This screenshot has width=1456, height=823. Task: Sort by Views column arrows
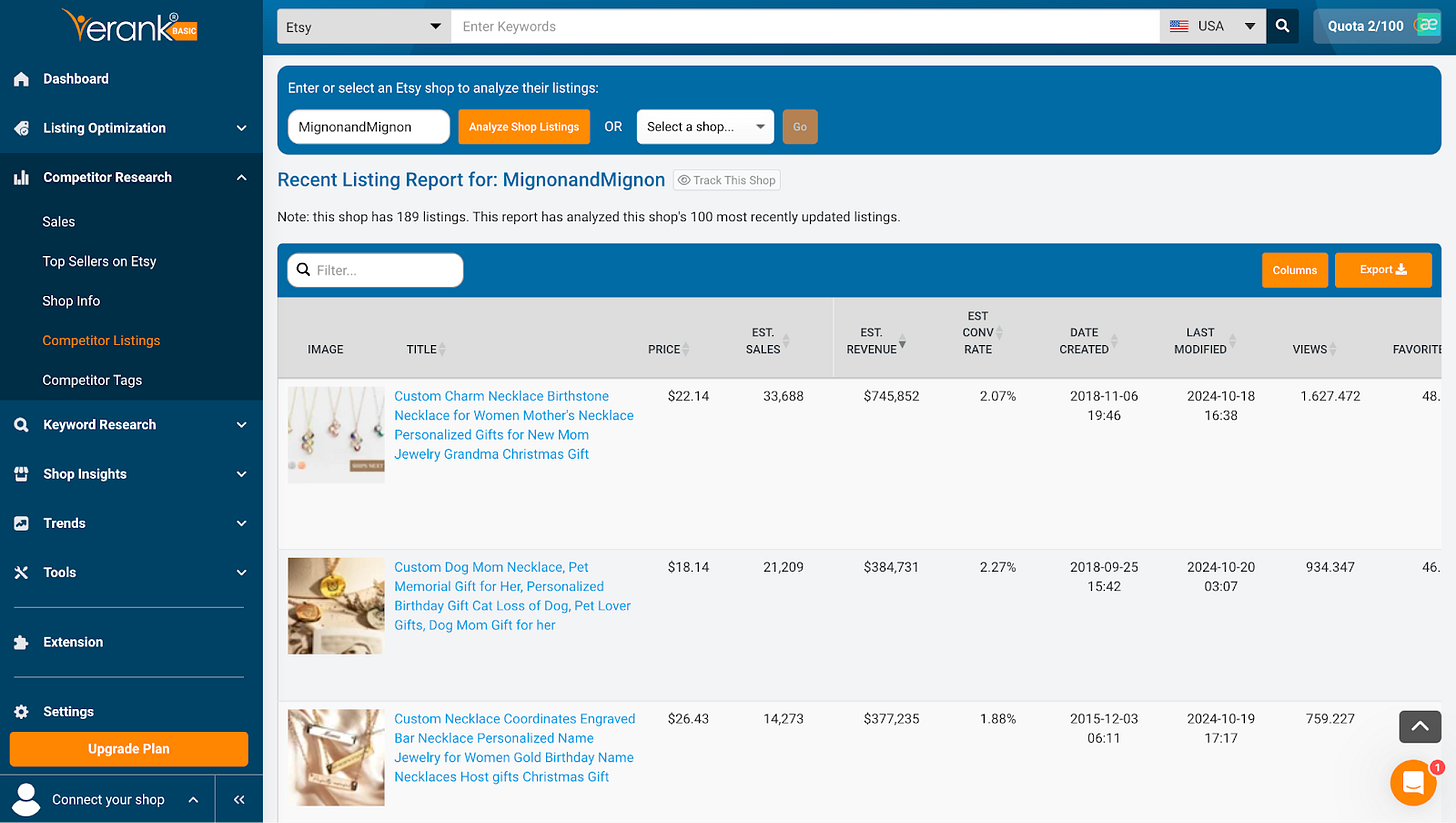point(1333,349)
